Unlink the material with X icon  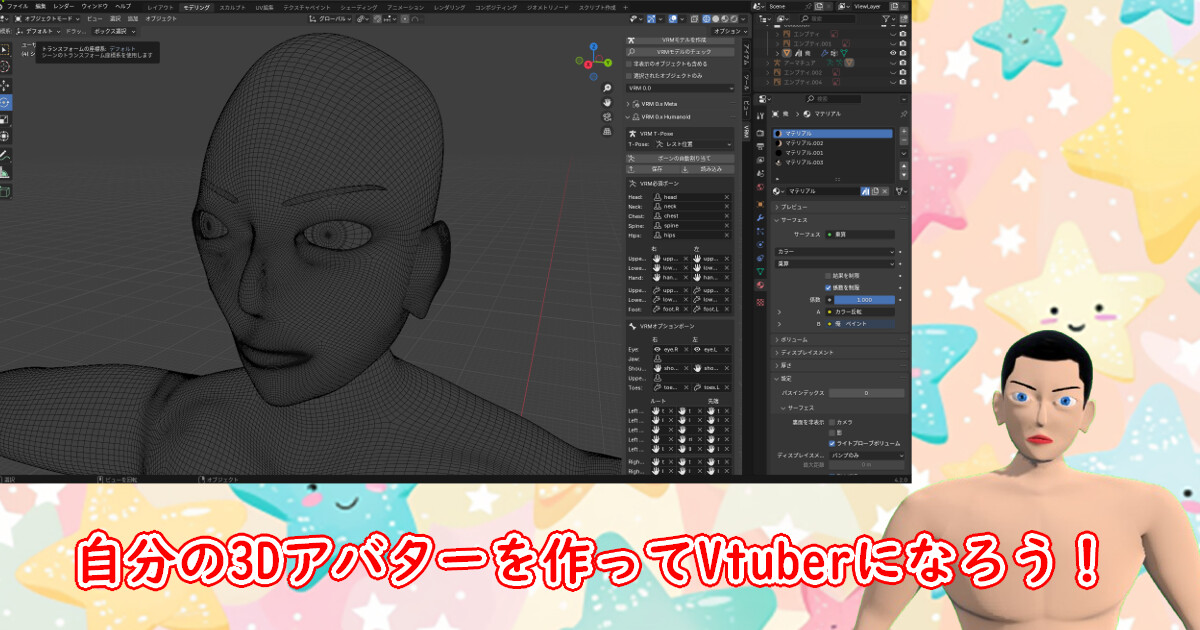pyautogui.click(x=884, y=191)
